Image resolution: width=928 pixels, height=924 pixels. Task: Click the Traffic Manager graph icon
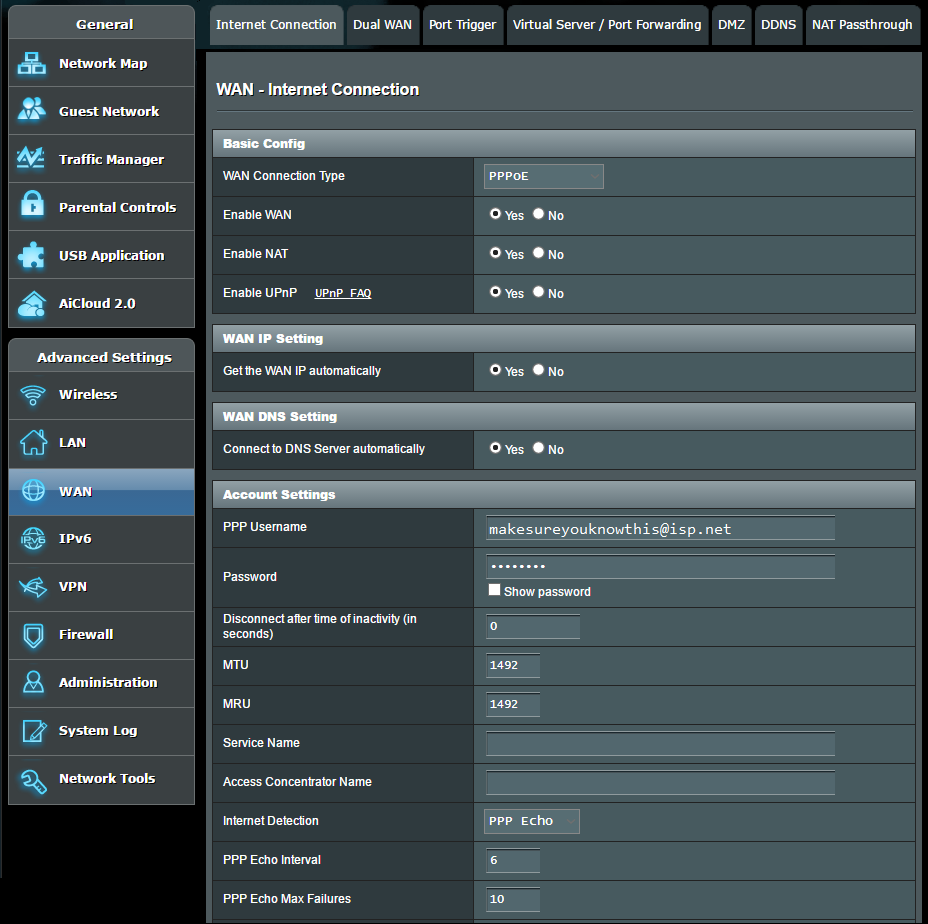tap(31, 158)
